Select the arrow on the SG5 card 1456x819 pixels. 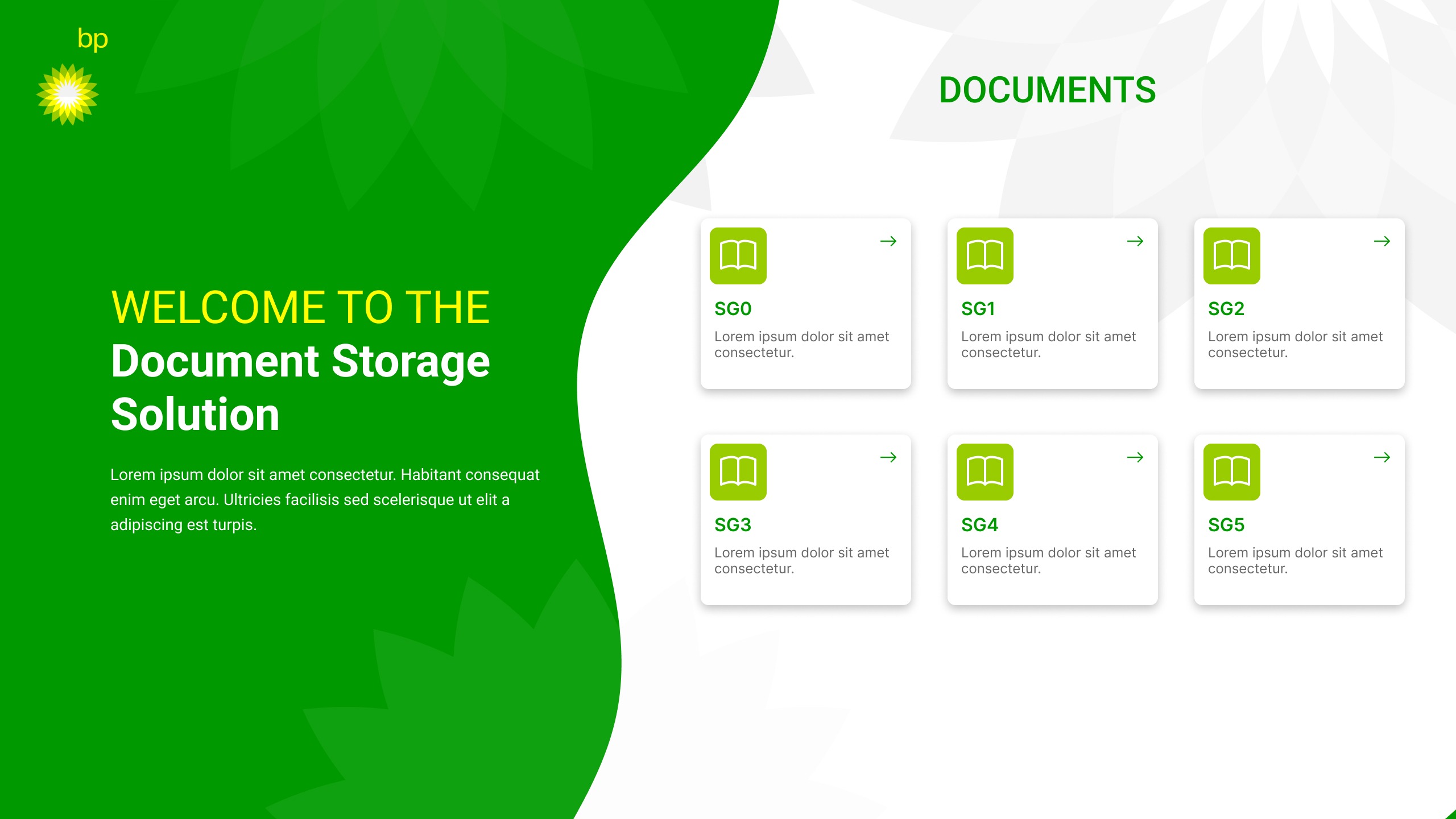click(x=1382, y=457)
